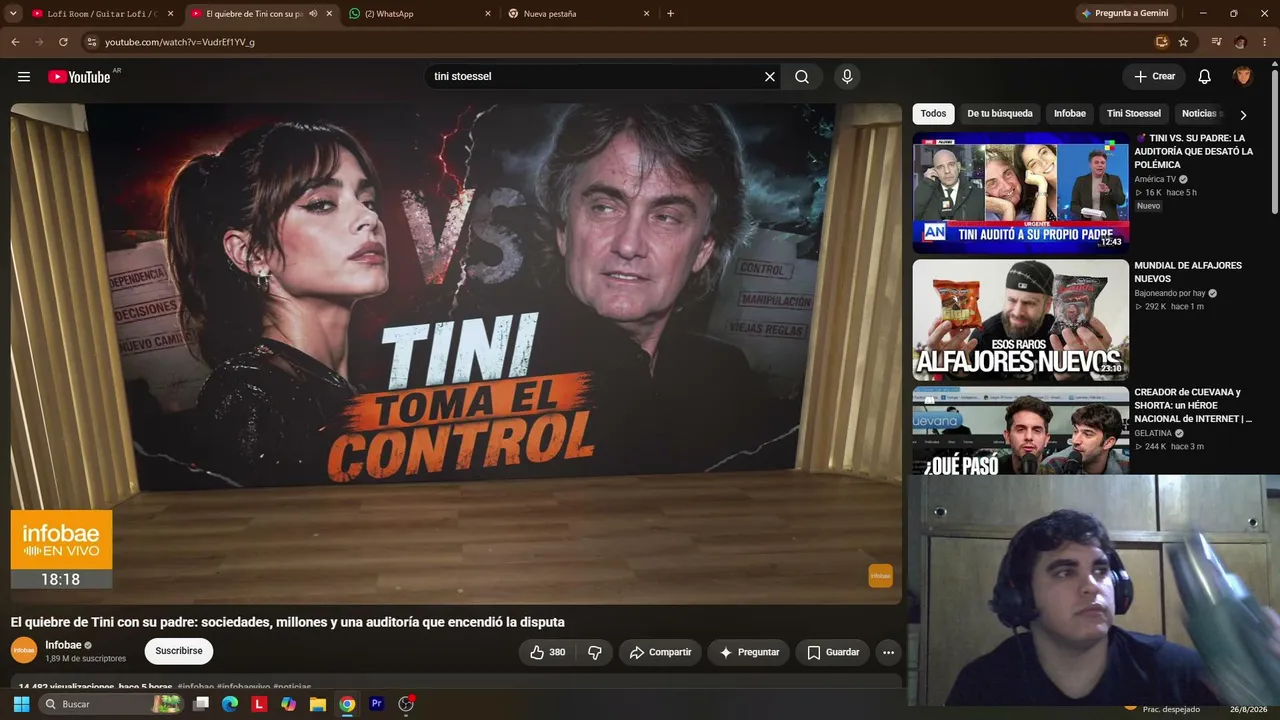This screenshot has height=720, width=1280.
Task: Open América TV channel link
Action: coord(1155,179)
